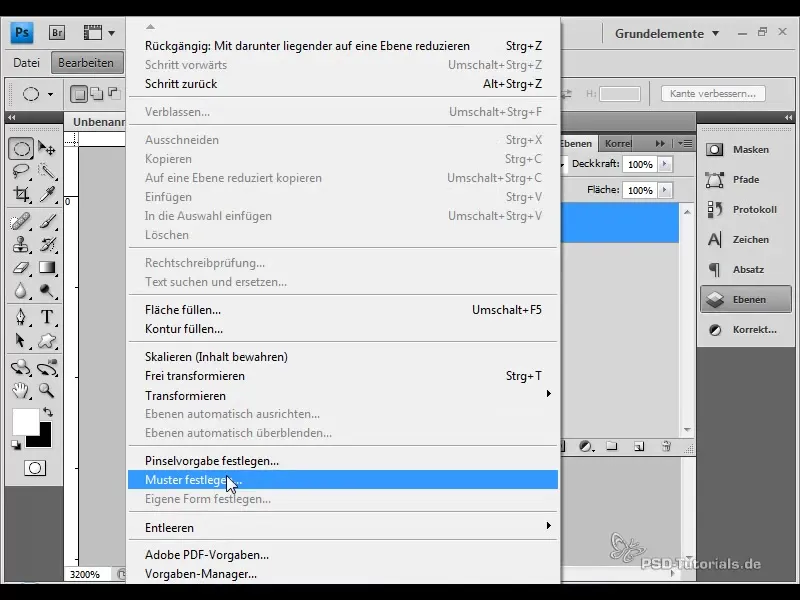Viewport: 800px width, 600px height.
Task: Select the Blur droplet tool
Action: tap(21, 291)
